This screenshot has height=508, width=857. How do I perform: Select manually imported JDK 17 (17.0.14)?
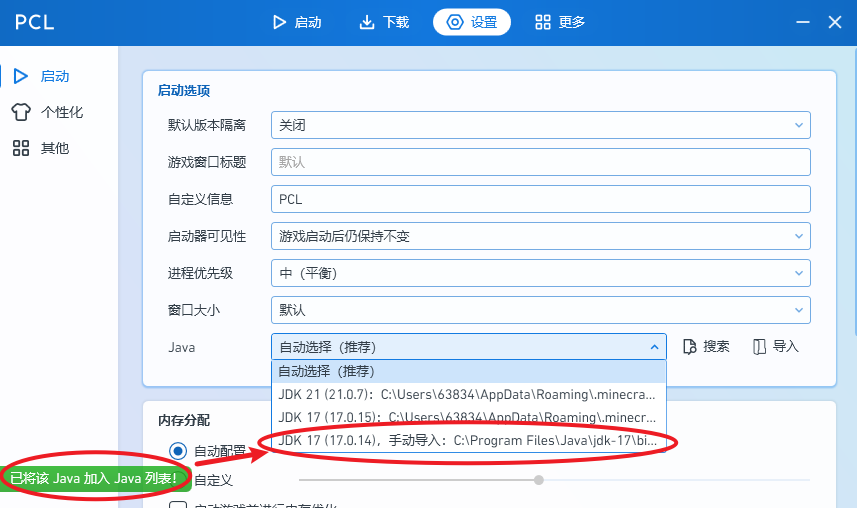469,440
